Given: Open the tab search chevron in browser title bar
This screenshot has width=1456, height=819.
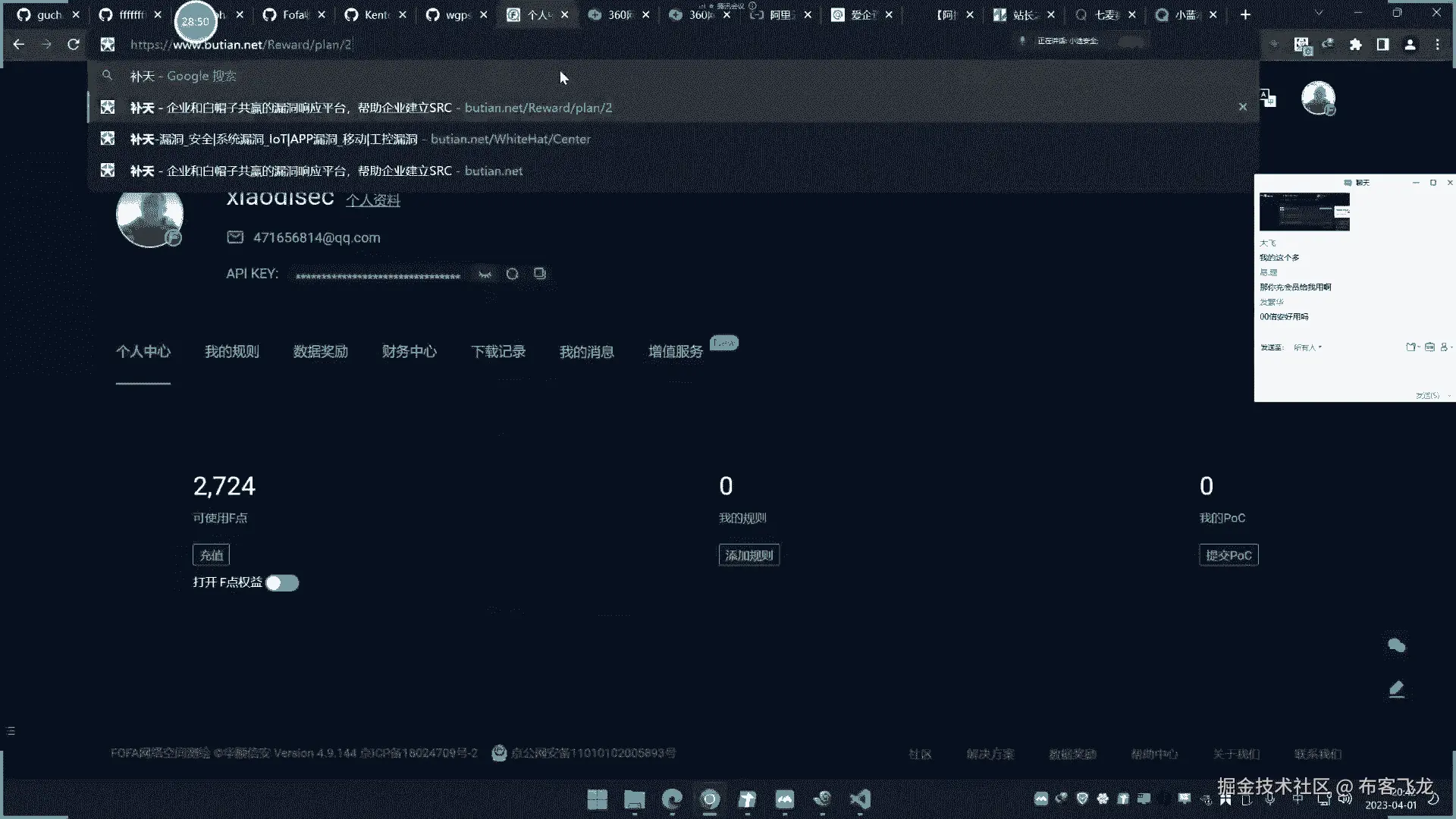Looking at the screenshot, I should click(1318, 14).
